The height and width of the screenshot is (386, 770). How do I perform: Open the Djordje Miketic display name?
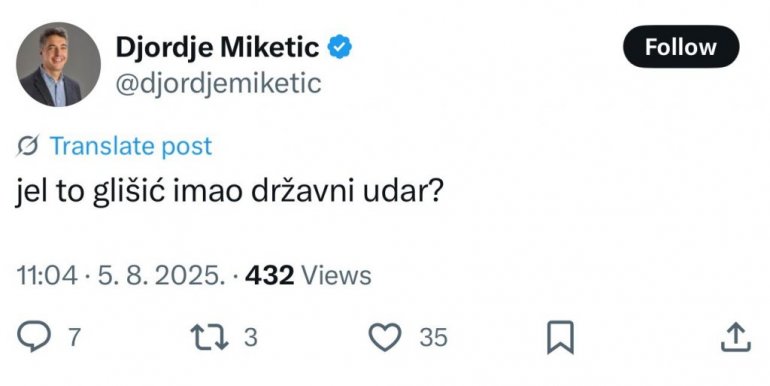(218, 48)
